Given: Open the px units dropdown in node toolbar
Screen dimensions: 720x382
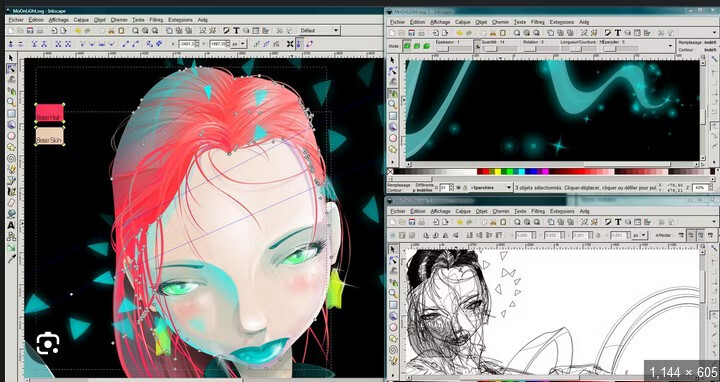Looking at the screenshot, I should tap(238, 44).
